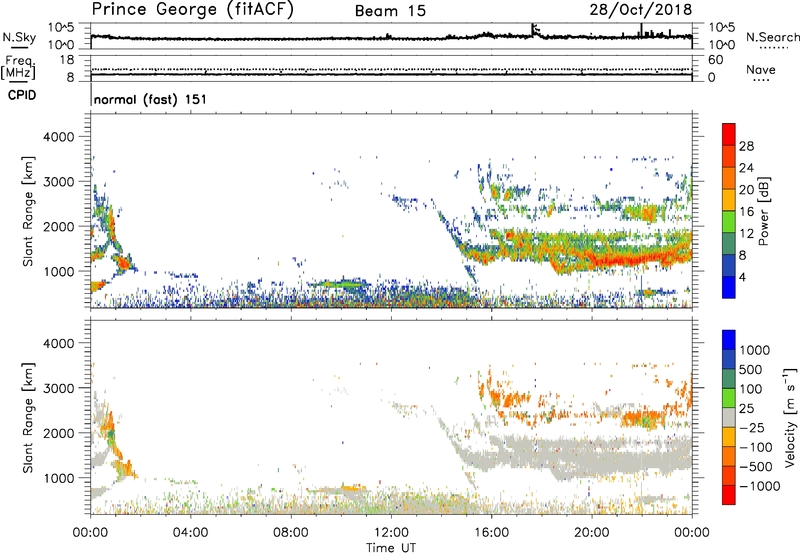The image size is (800, 554).
Task: Click the "N.Search" legend label
Action: 773,37
